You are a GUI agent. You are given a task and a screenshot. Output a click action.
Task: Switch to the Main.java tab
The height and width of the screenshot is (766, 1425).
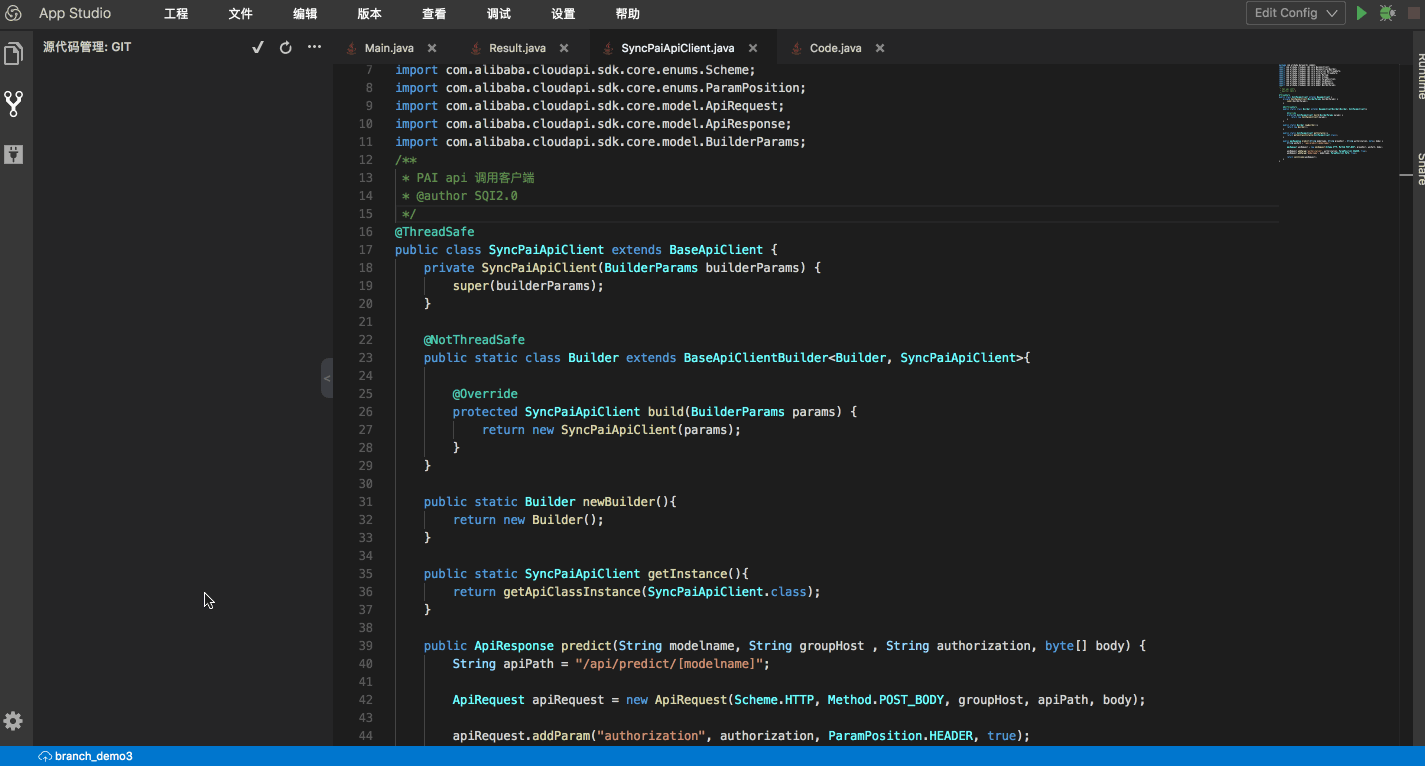pyautogui.click(x=389, y=48)
